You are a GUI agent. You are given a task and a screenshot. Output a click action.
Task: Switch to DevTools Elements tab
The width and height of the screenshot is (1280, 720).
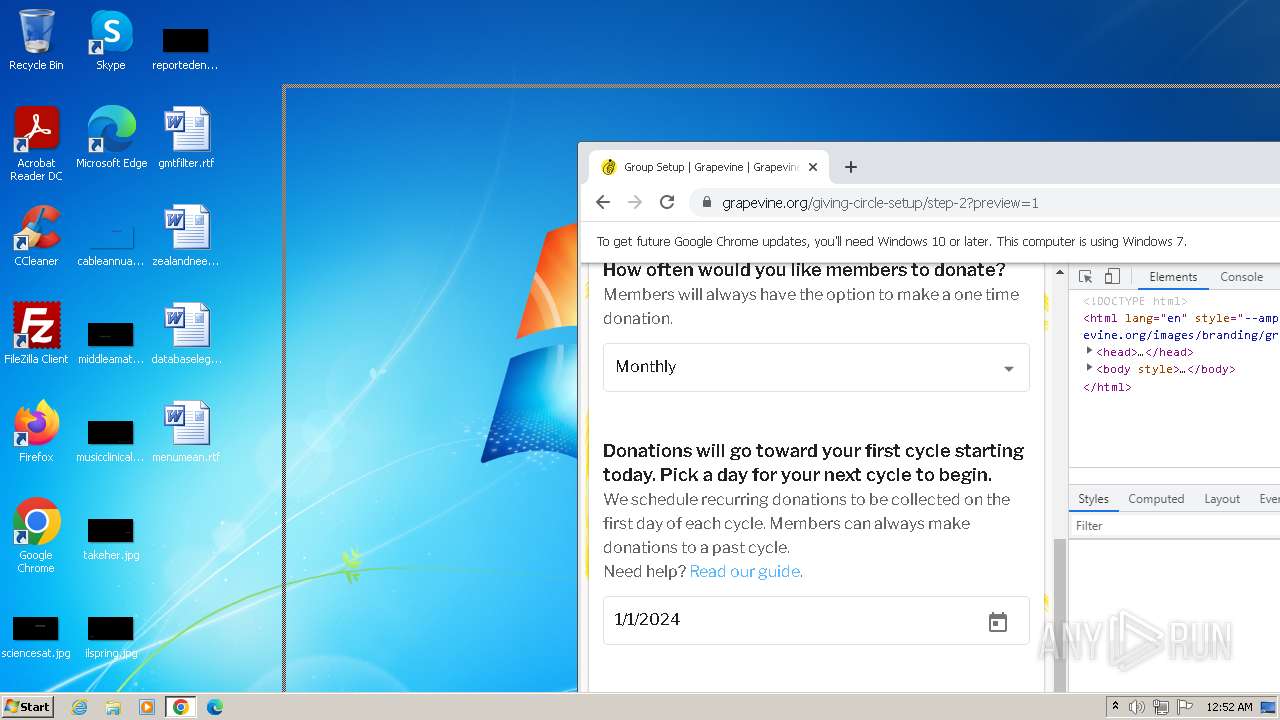[x=1173, y=277]
